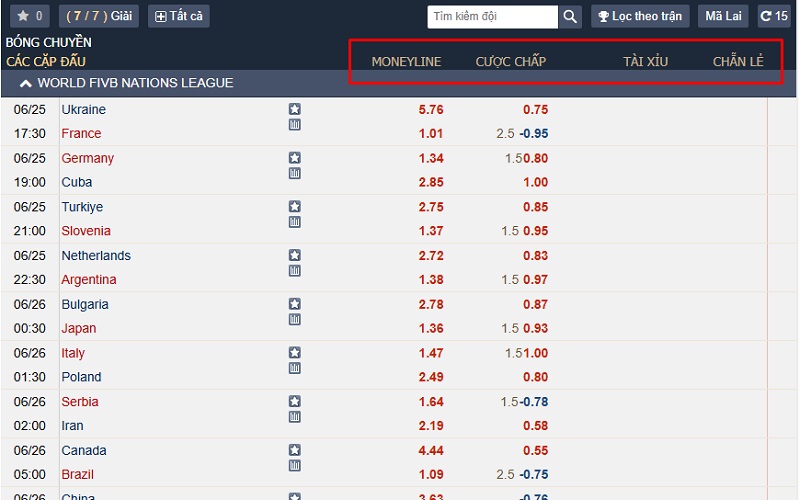
Task: Select the Các Cặp Đấu tab
Action: (46, 61)
